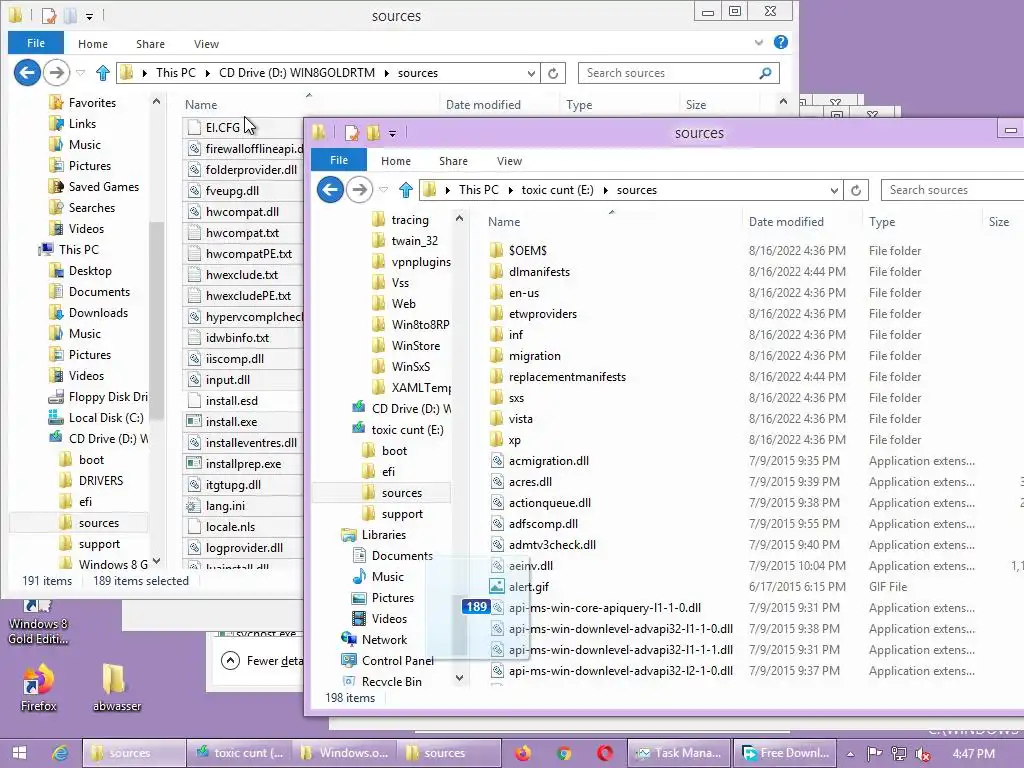Image resolution: width=1024 pixels, height=768 pixels.
Task: Switch to Free Download taskbar button
Action: pyautogui.click(x=785, y=753)
